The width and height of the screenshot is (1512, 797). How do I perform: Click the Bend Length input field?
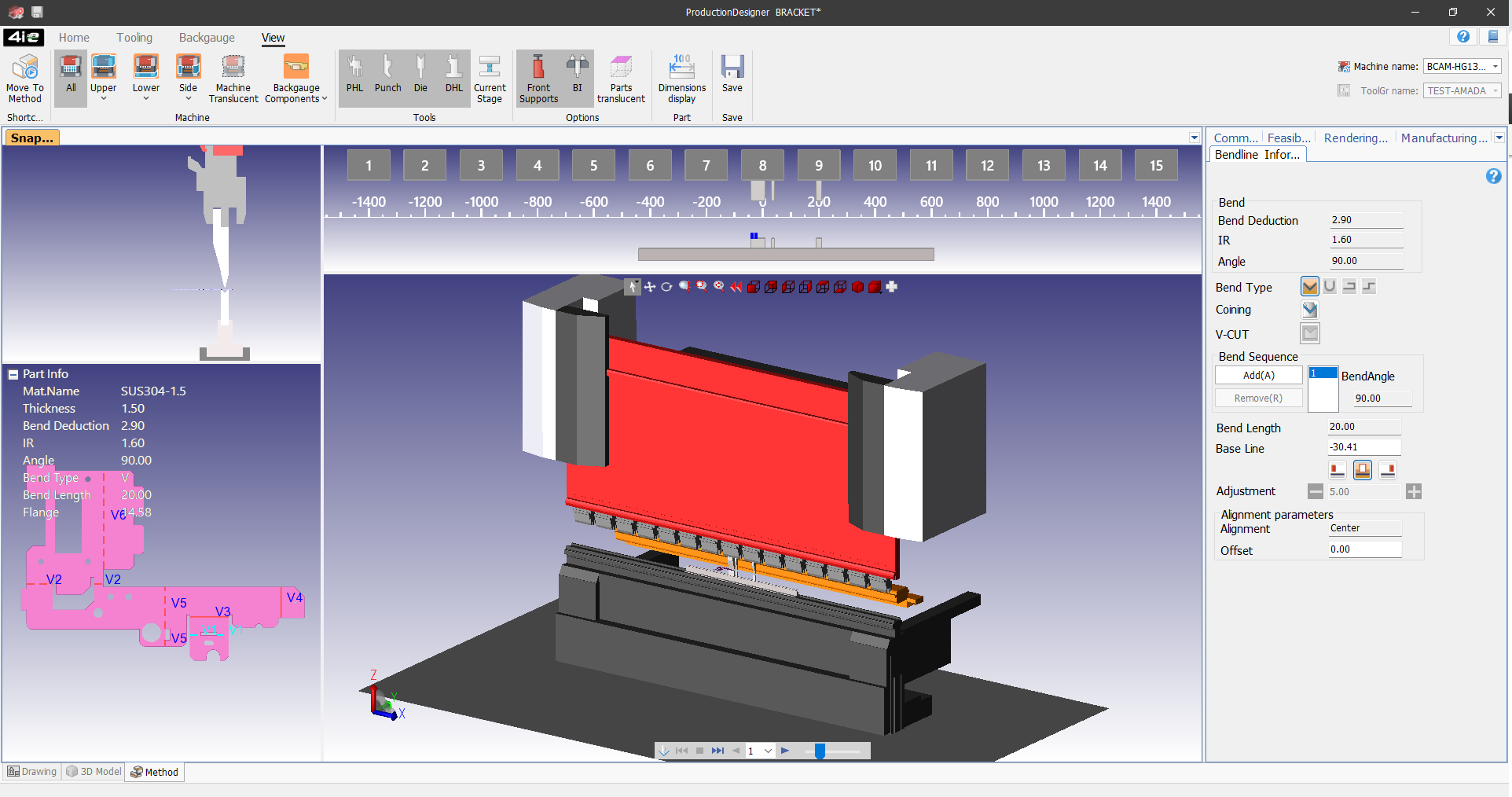(x=1363, y=427)
